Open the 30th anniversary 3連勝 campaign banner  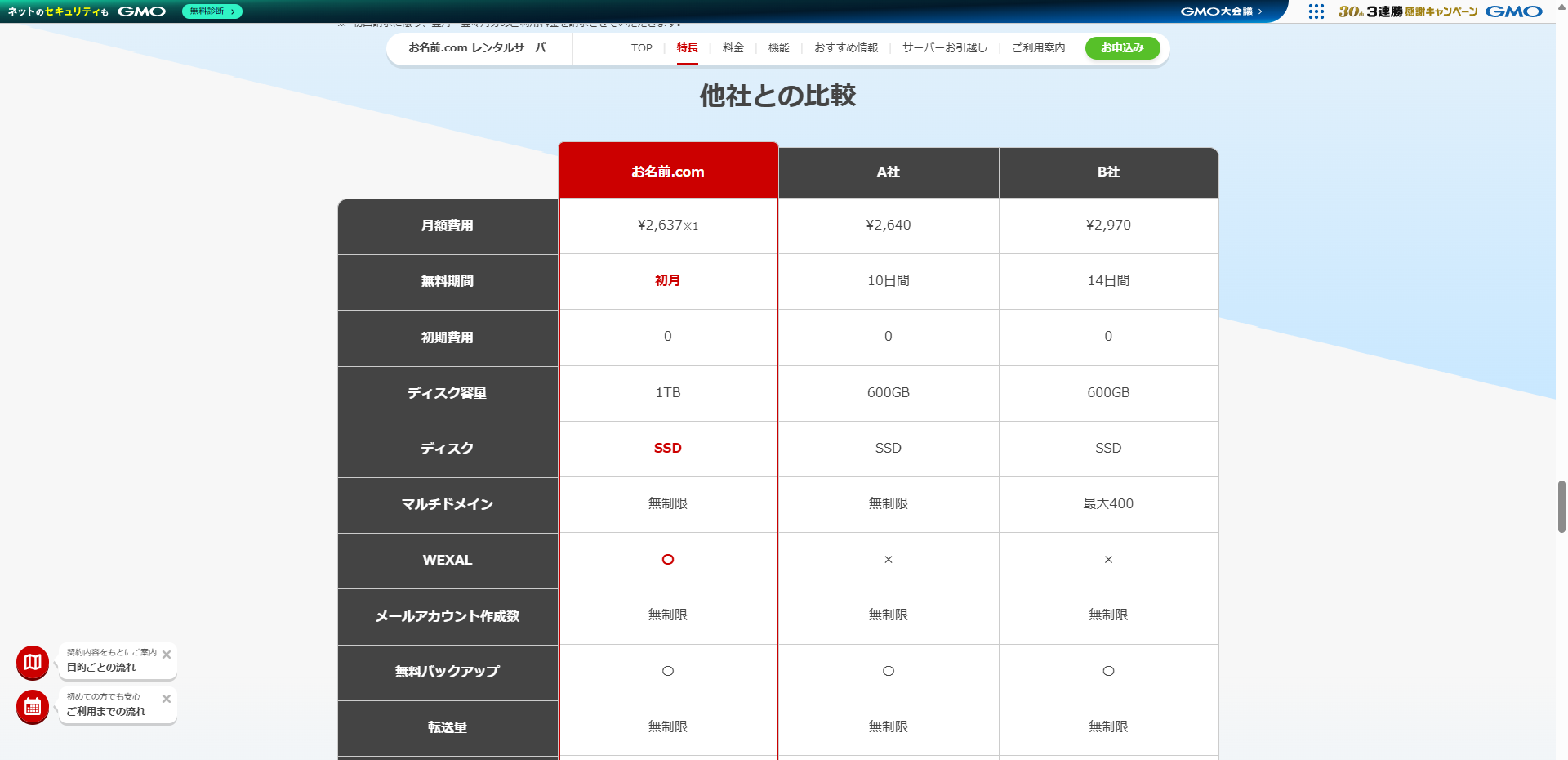coord(1407,11)
